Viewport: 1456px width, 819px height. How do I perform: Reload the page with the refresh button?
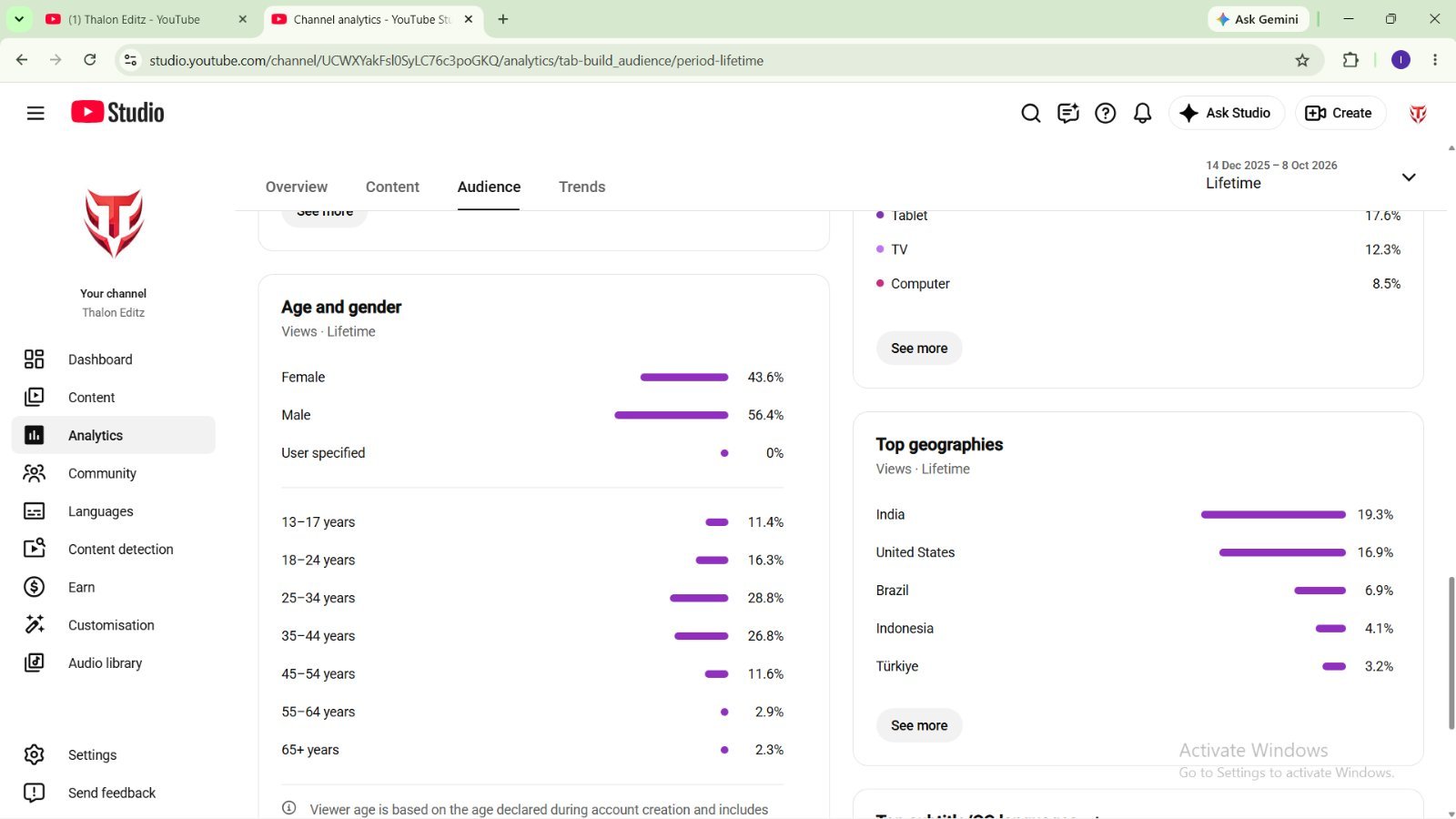[x=89, y=60]
